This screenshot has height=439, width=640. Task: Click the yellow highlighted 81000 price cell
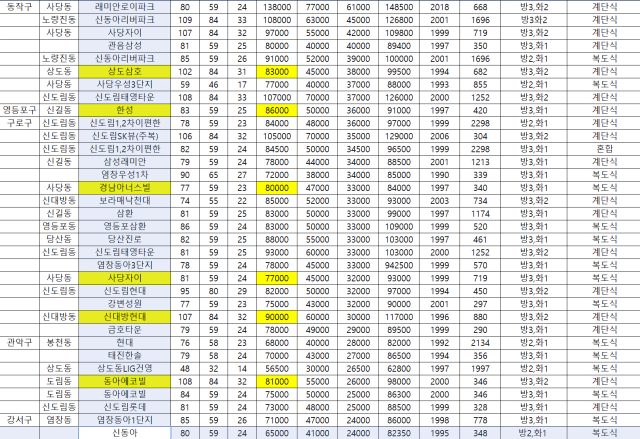tap(277, 381)
